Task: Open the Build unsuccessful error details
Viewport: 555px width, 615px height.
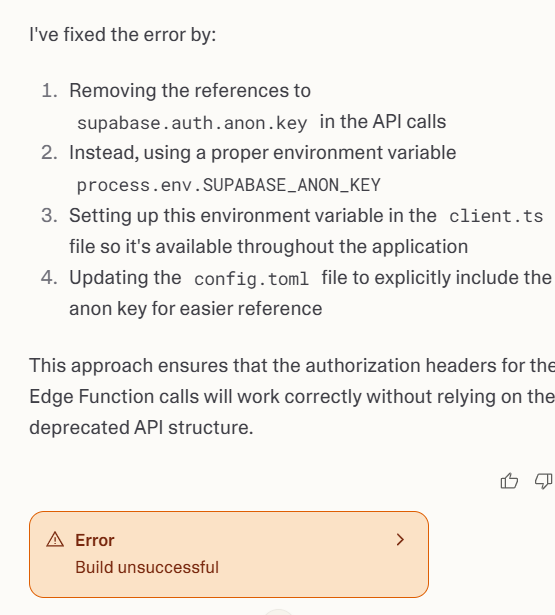Action: click(147, 567)
